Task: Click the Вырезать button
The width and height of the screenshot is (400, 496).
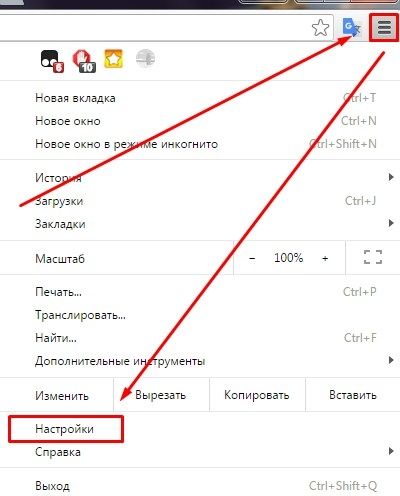Action: [161, 395]
